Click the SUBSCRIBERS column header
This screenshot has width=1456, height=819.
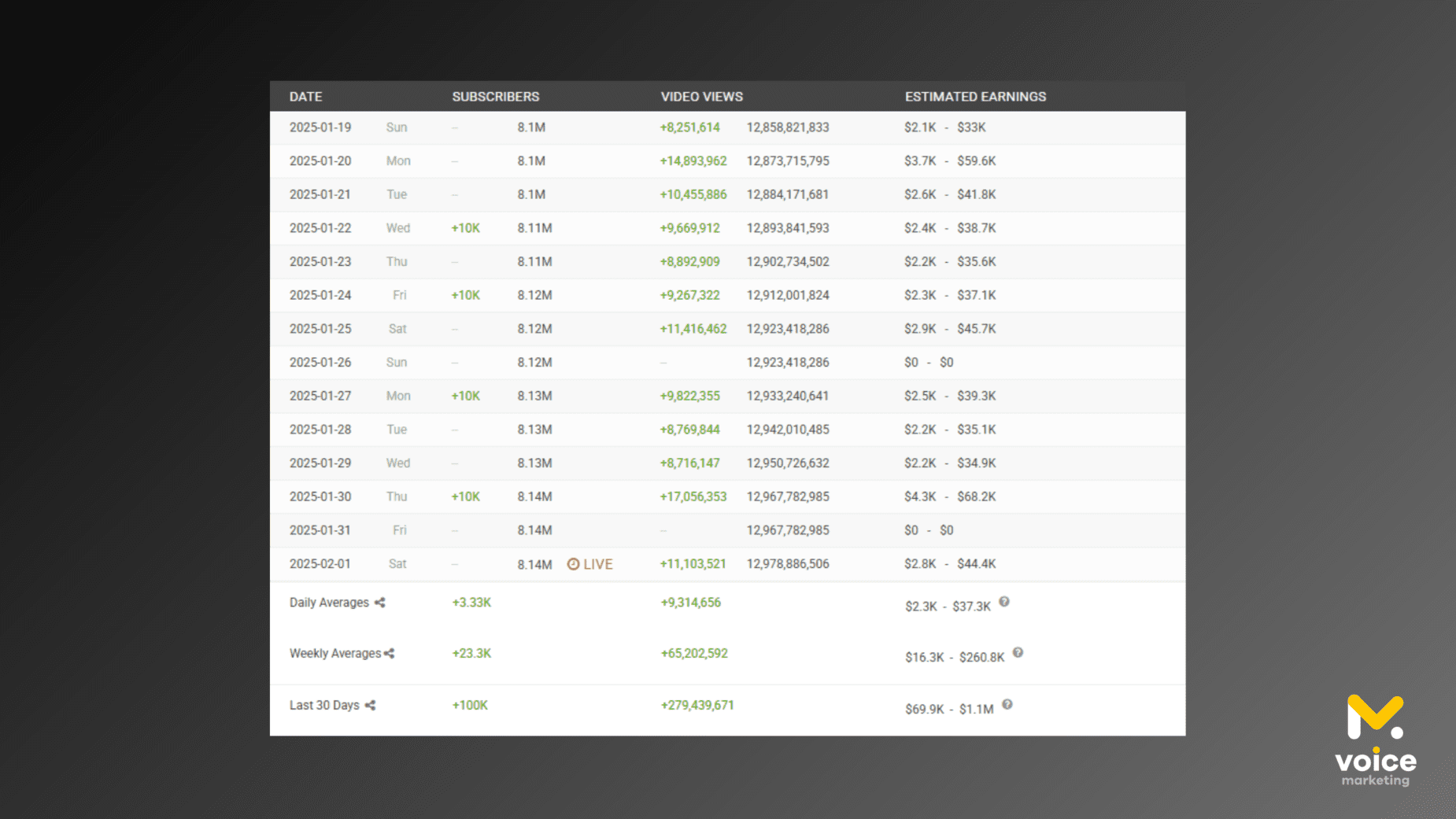(495, 97)
